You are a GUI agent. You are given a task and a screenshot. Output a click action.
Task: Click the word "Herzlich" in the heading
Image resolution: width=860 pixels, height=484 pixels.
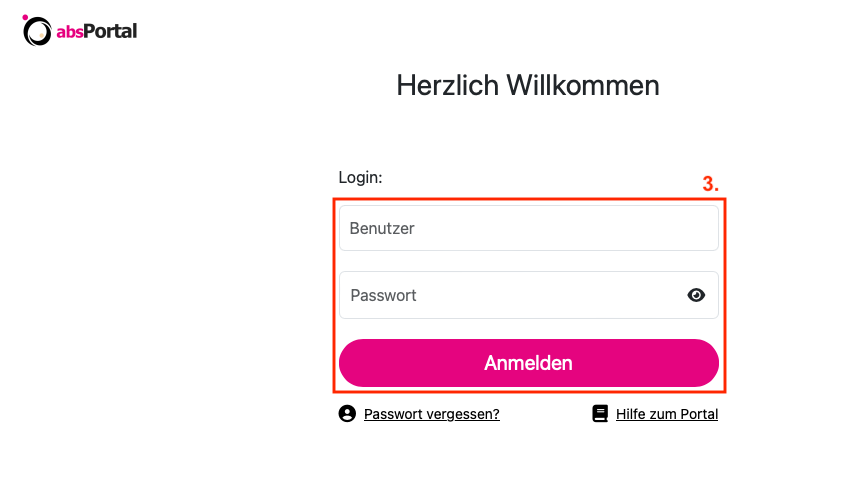[448, 85]
